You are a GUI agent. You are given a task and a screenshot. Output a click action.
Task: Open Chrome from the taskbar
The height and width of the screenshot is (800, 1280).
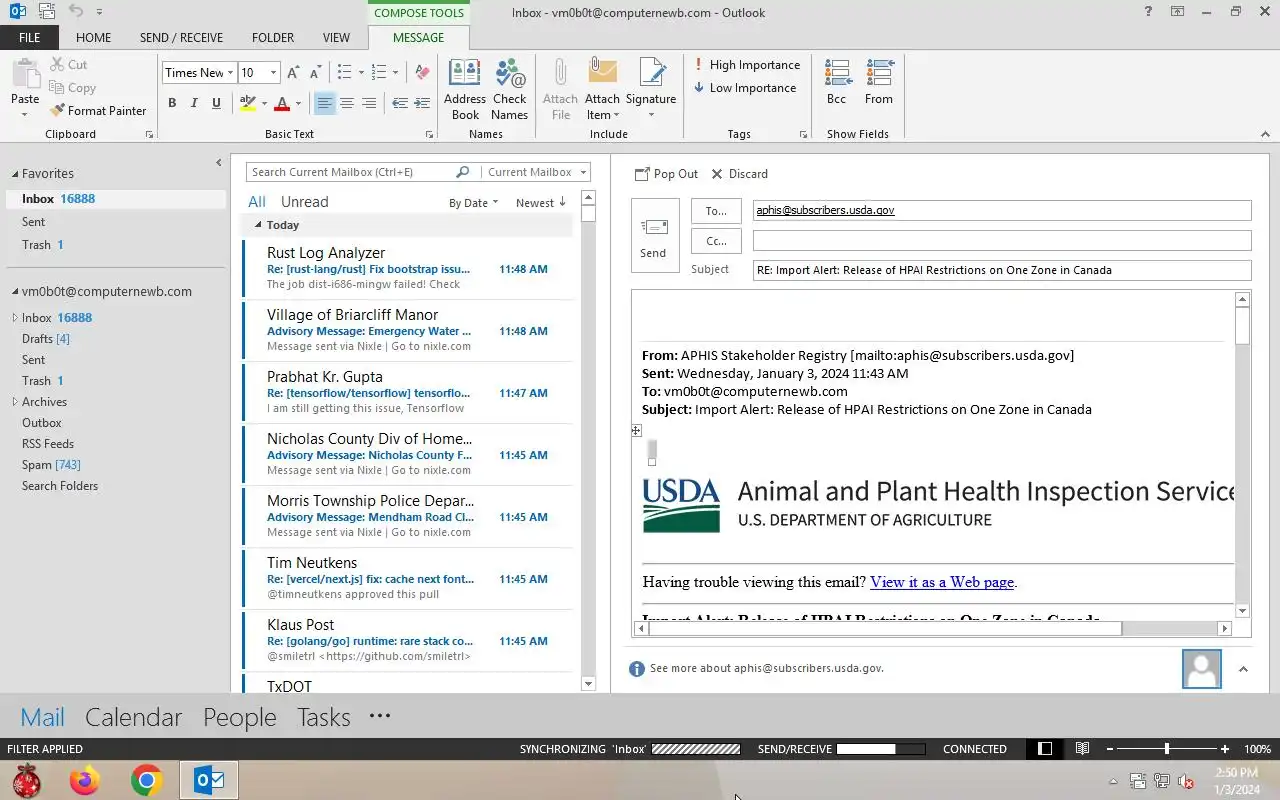147,781
